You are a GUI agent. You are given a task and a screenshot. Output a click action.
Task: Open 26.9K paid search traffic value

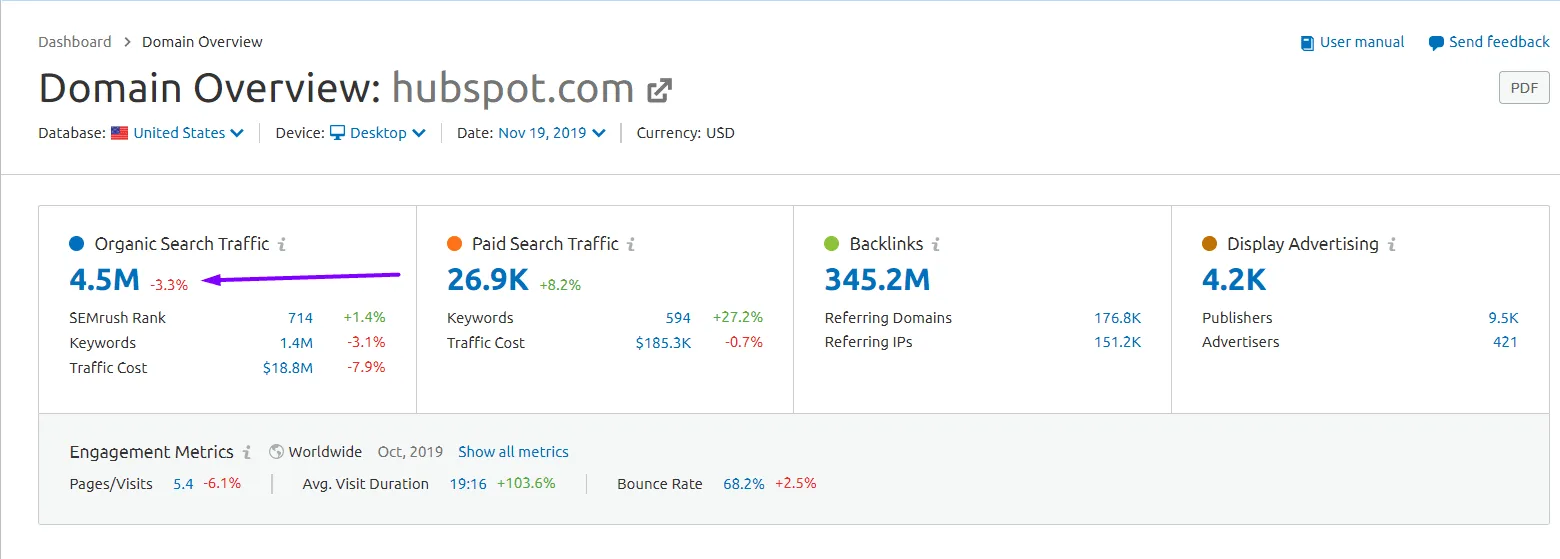(488, 280)
